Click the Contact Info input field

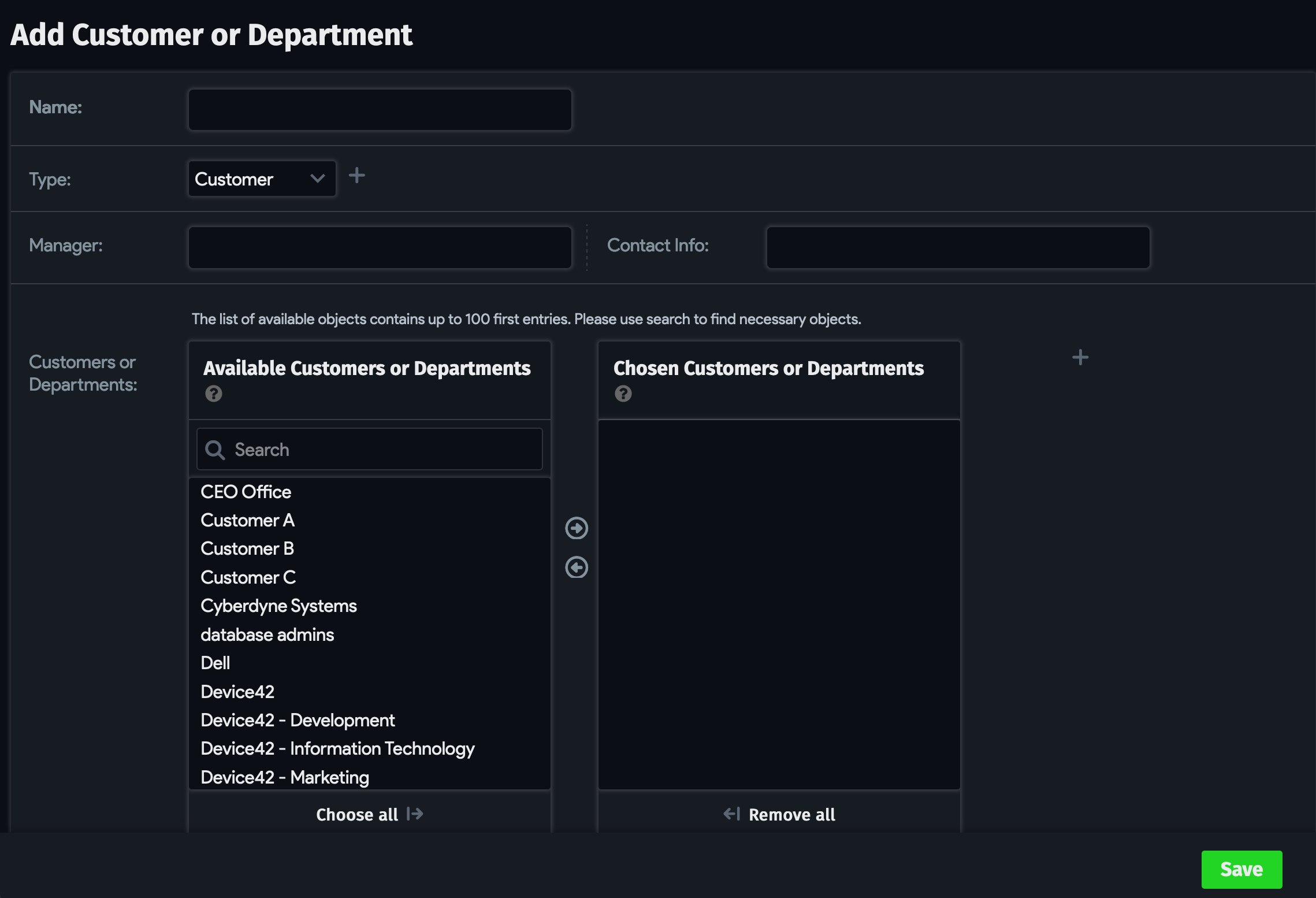point(957,247)
